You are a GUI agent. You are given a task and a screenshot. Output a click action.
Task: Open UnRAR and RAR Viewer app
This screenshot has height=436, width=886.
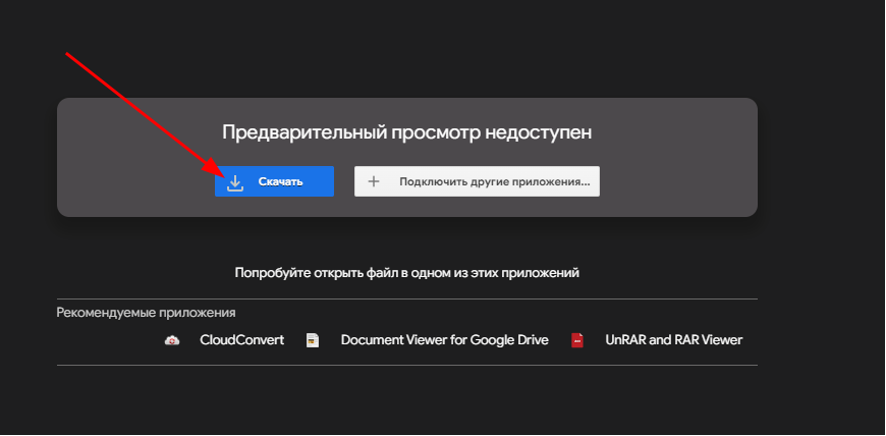pos(674,340)
